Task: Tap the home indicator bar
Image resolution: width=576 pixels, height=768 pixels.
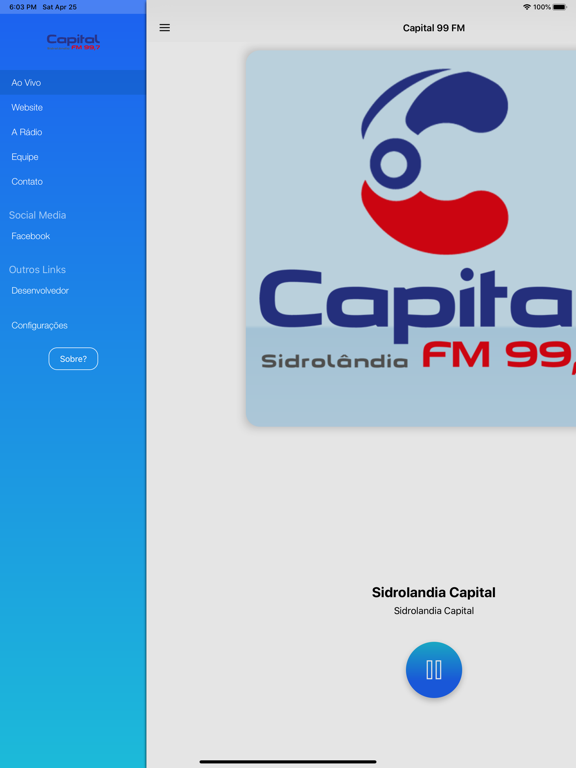Action: pos(288,762)
